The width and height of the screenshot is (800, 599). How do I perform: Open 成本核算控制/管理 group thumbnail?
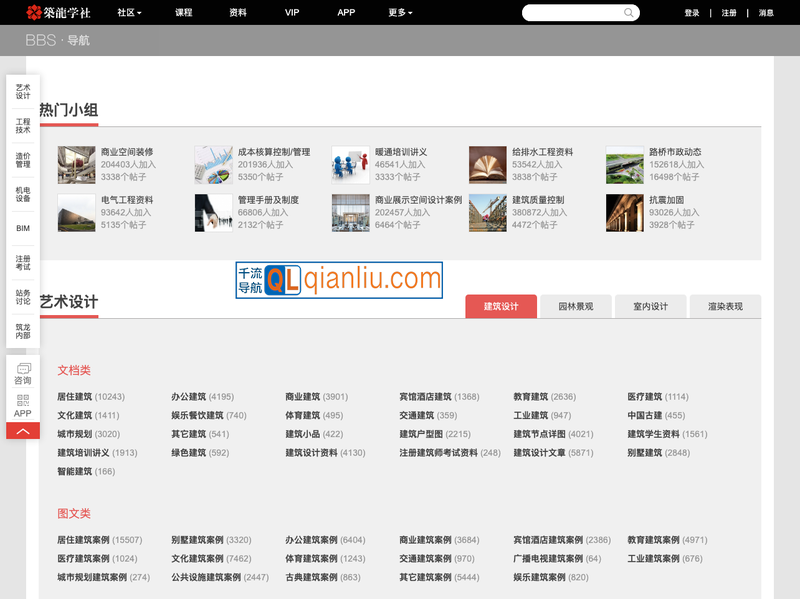point(213,164)
